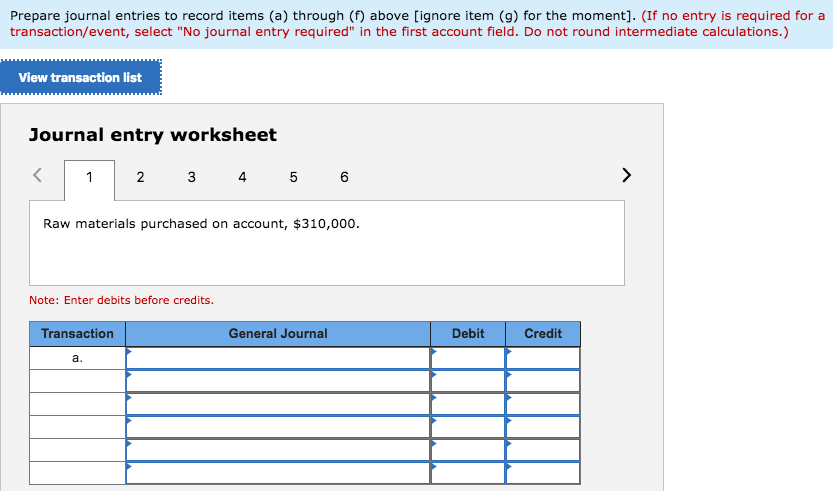The height and width of the screenshot is (491, 833).
Task: Open the View transaction list button
Action: (x=80, y=78)
